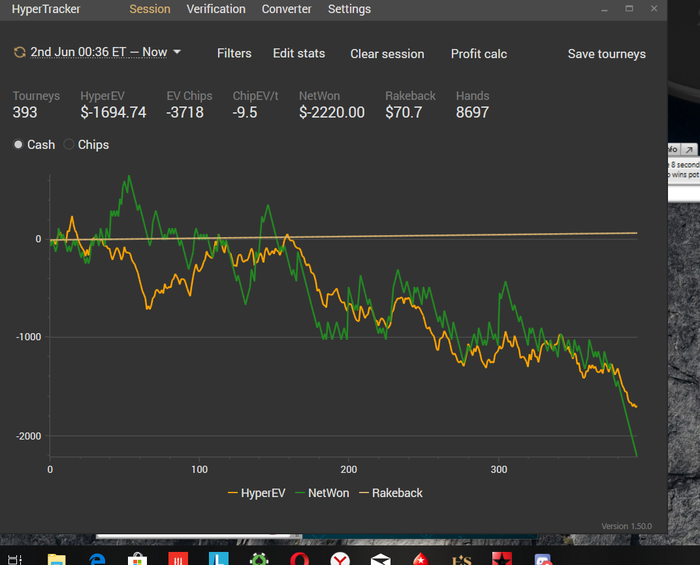Click the Version 1.50.0 label
Viewport: 700px width, 565px height.
[626, 526]
